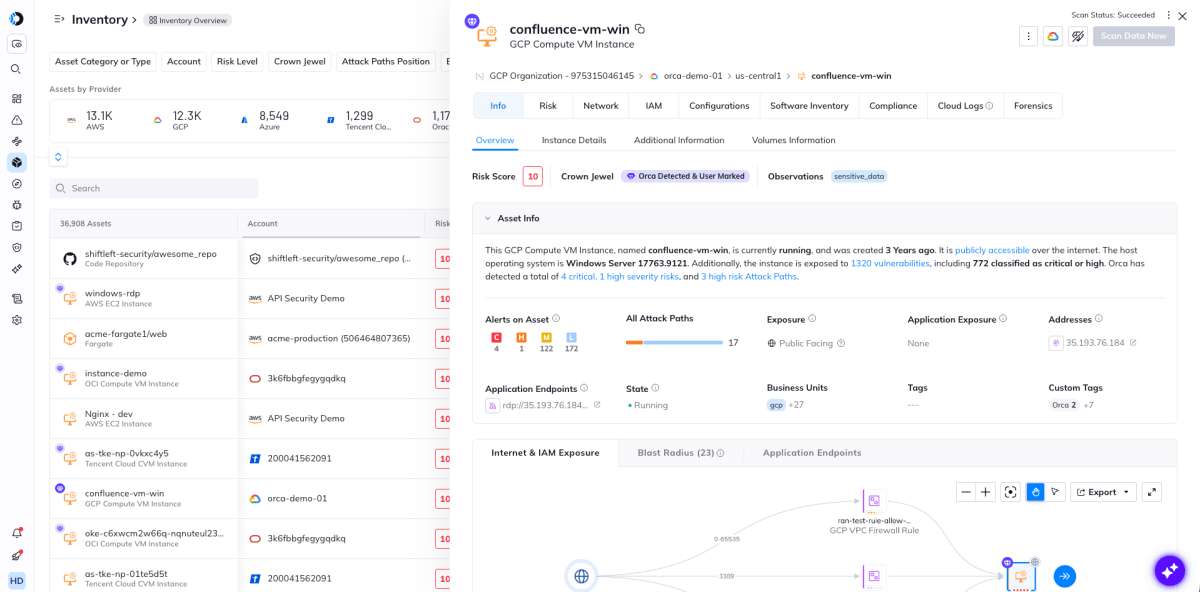Open the 3 high risk Attack Paths link

coord(749,276)
